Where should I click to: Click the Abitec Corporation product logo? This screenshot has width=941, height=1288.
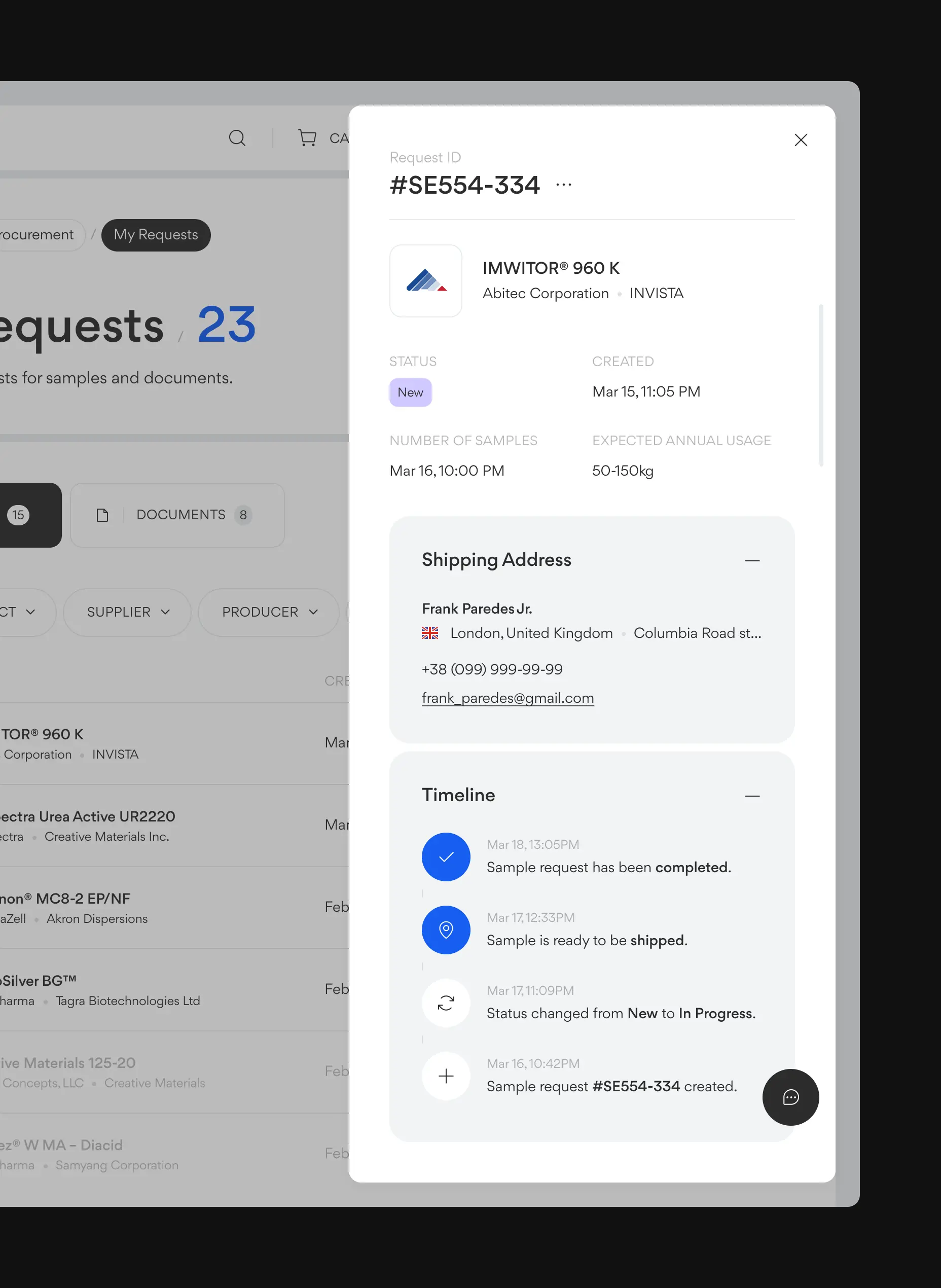[425, 281]
